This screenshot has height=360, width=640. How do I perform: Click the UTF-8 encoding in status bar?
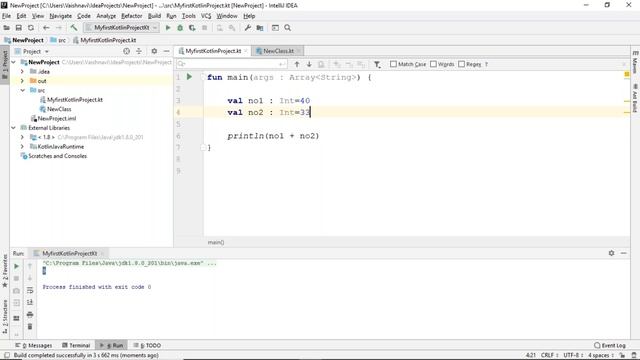pos(573,355)
